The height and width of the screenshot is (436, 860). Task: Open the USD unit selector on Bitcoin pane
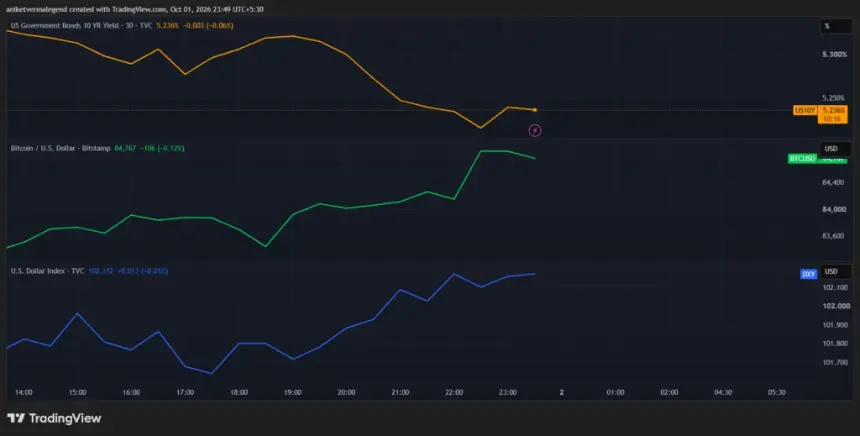[835, 149]
